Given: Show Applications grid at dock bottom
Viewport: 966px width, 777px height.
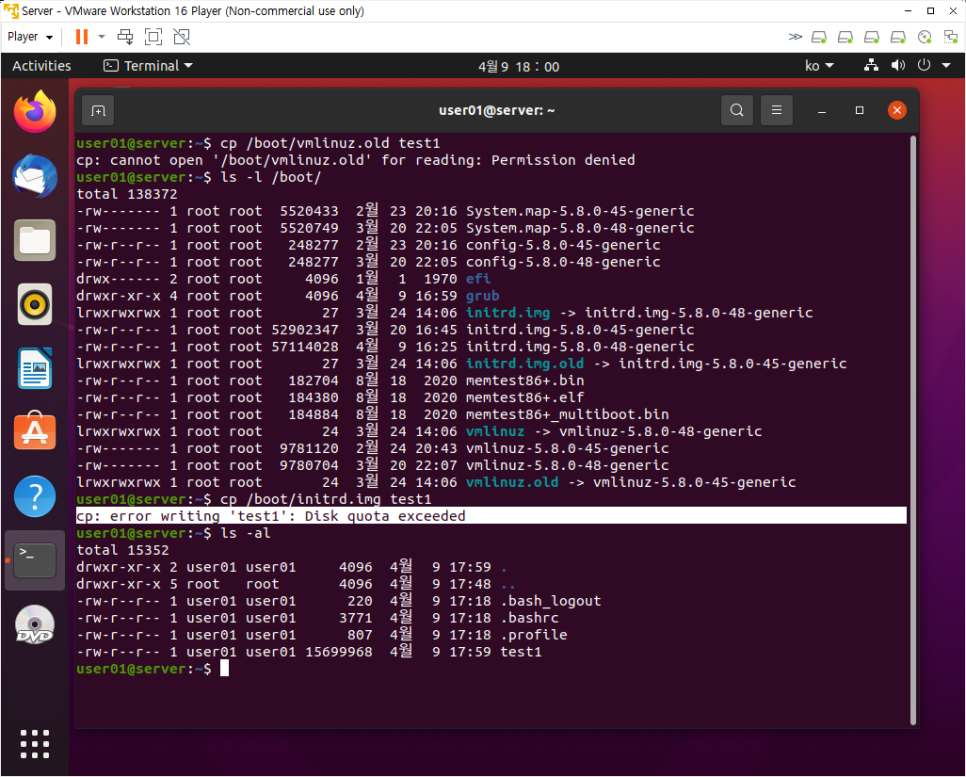Looking at the screenshot, I should [35, 744].
